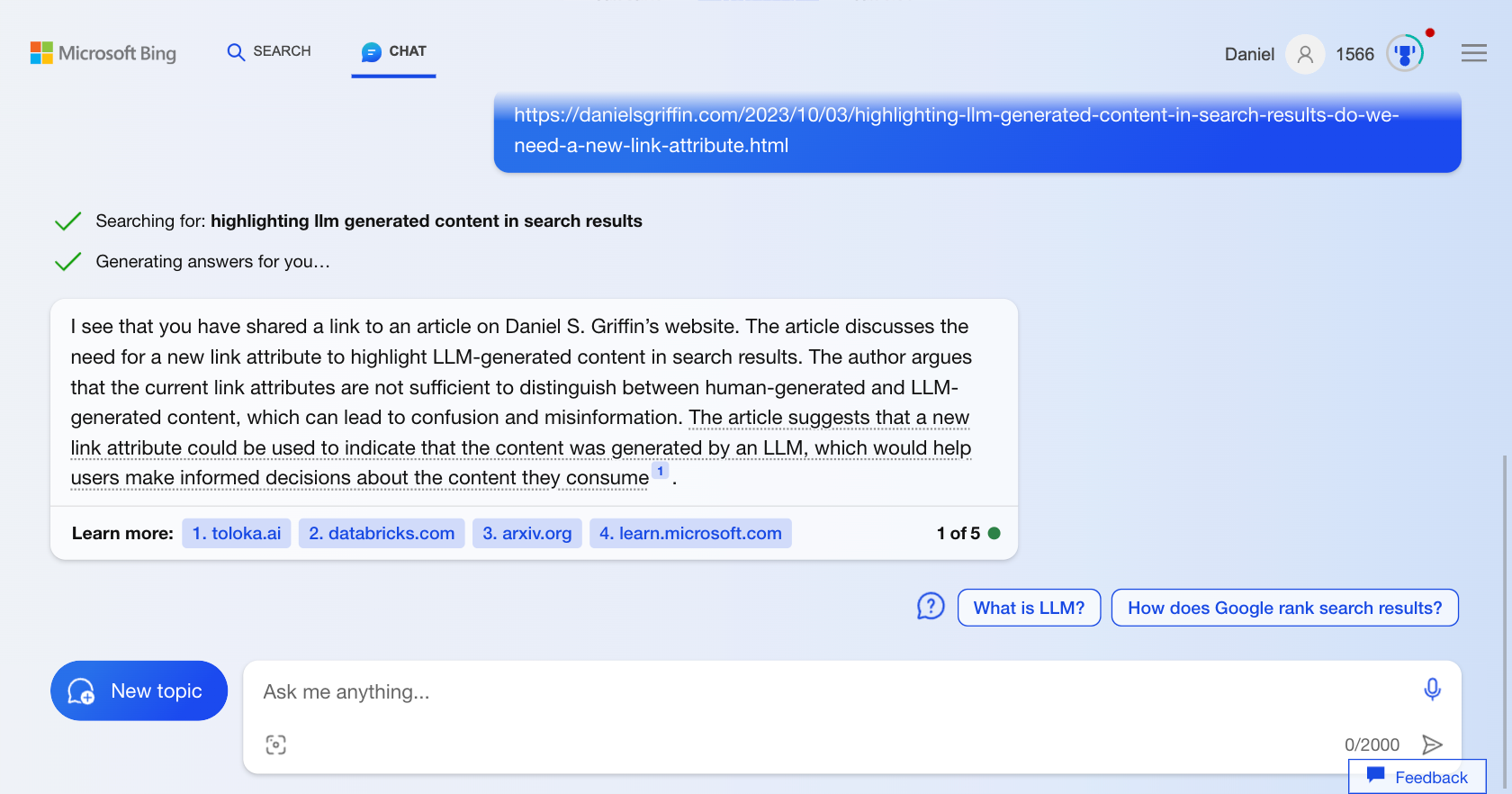Screen dimensions: 1512x794
Task: Click the Microsoft Bing logo
Action: pos(103,53)
